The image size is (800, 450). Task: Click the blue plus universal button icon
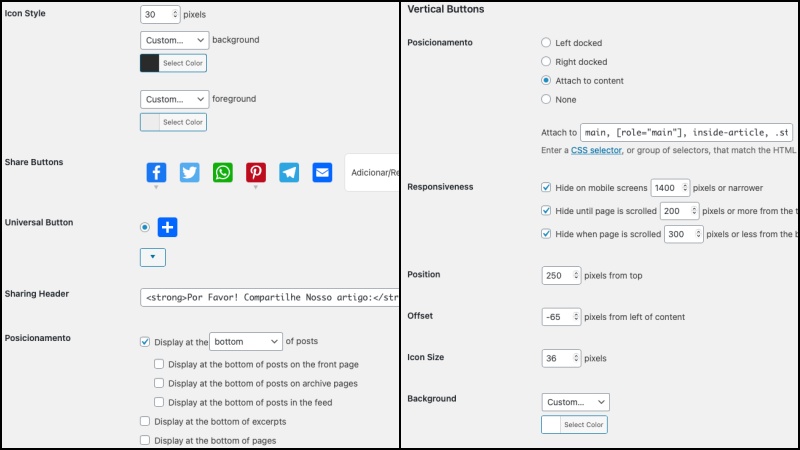[167, 227]
